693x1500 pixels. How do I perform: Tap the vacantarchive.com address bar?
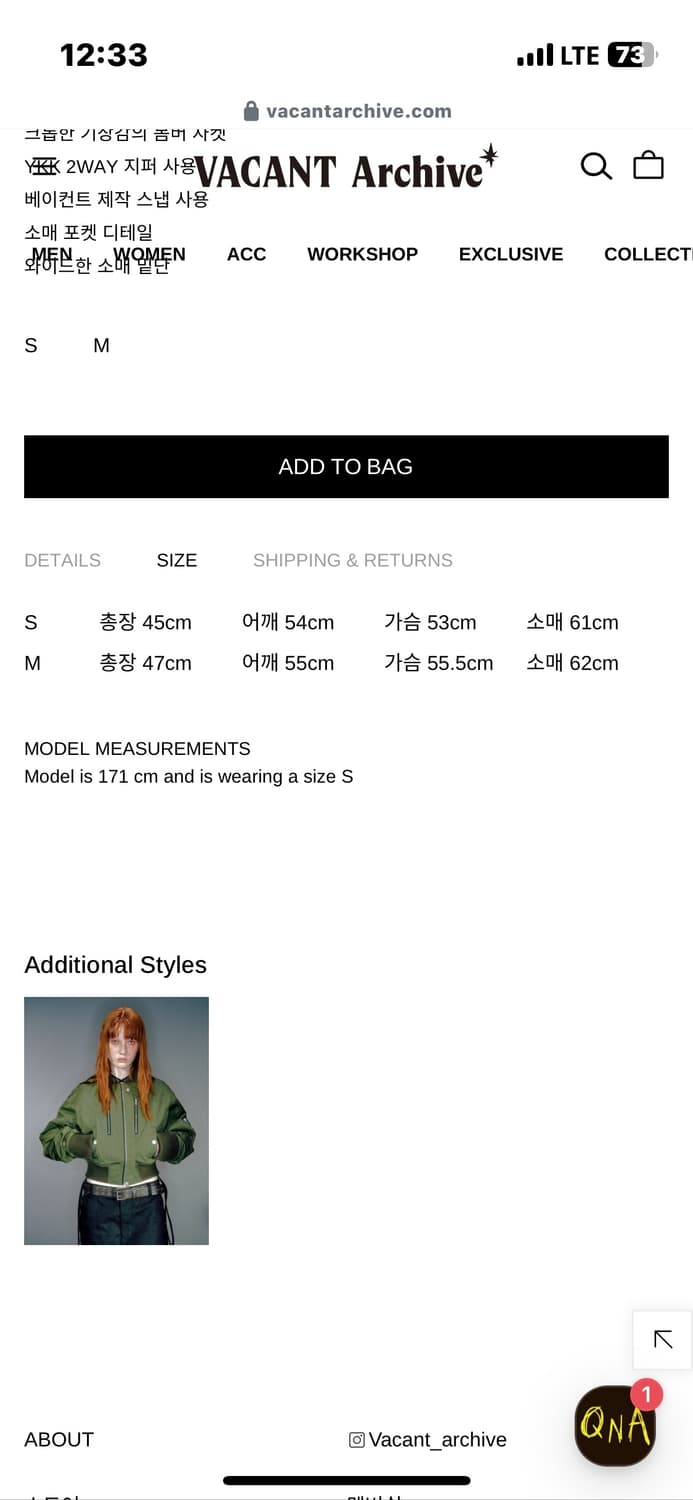(358, 111)
